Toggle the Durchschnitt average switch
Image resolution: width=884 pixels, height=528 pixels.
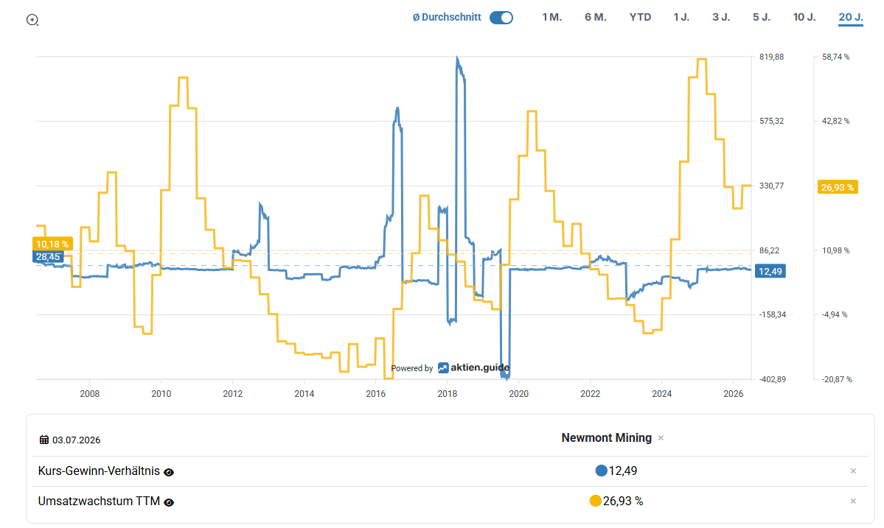(501, 17)
